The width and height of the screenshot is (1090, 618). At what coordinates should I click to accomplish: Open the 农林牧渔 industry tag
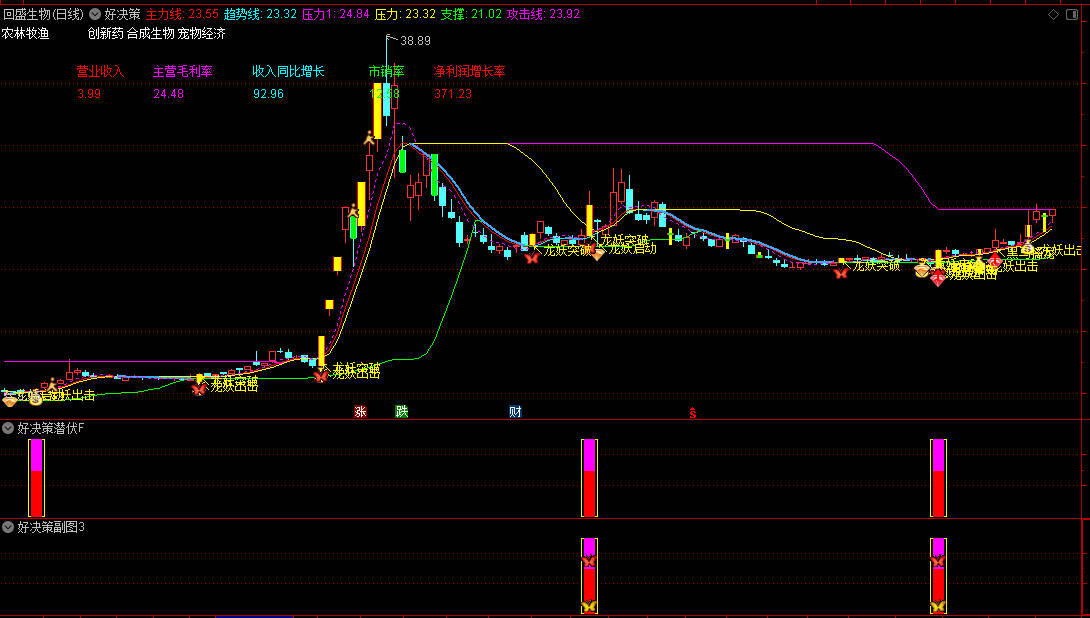coord(26,33)
